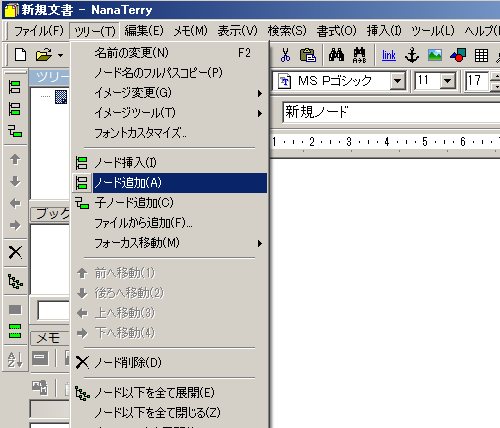Click the ツリー panel header
The width and height of the screenshot is (500, 428).
50,77
